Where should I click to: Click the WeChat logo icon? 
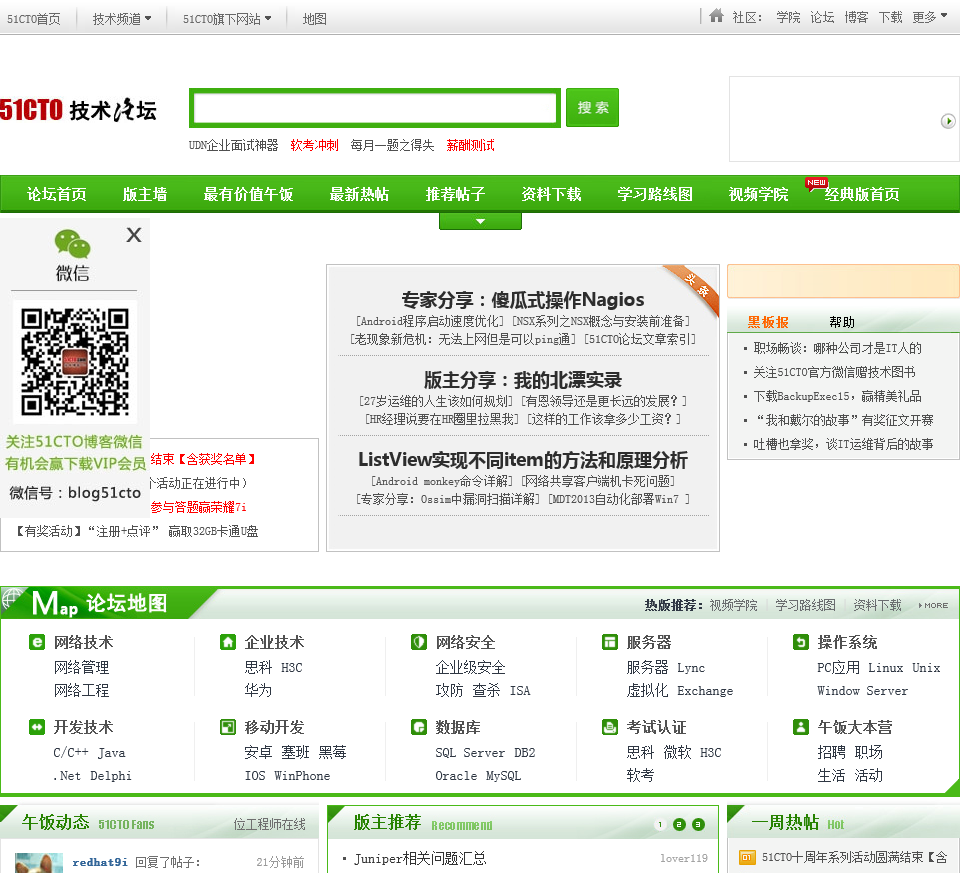pos(72,244)
